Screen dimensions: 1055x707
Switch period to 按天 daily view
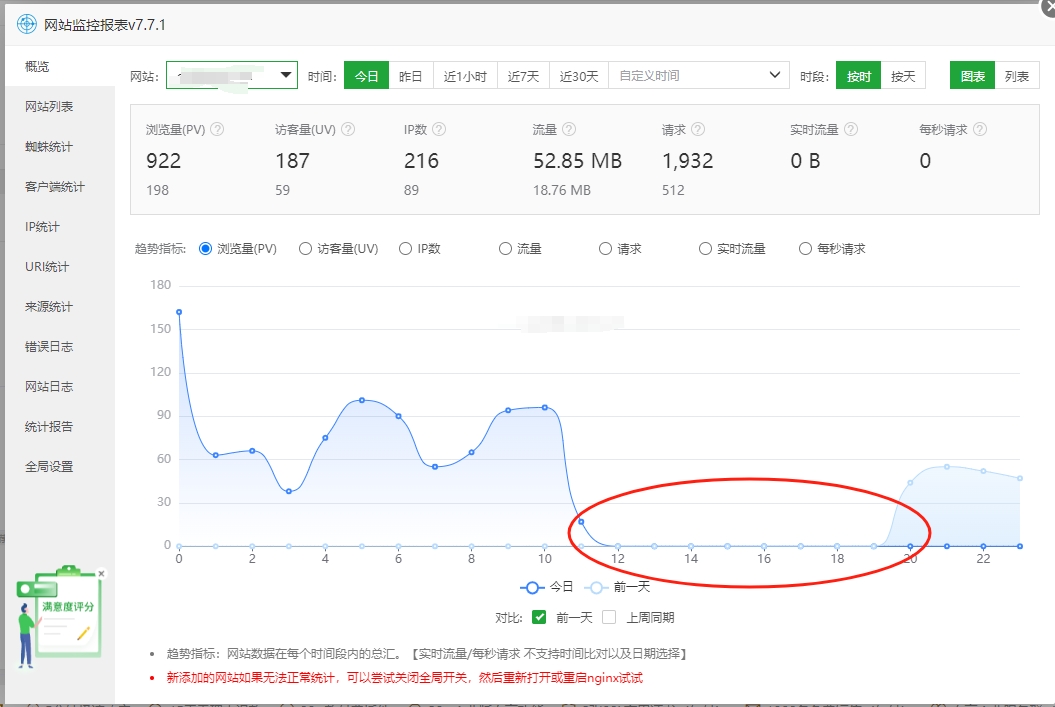[903, 75]
